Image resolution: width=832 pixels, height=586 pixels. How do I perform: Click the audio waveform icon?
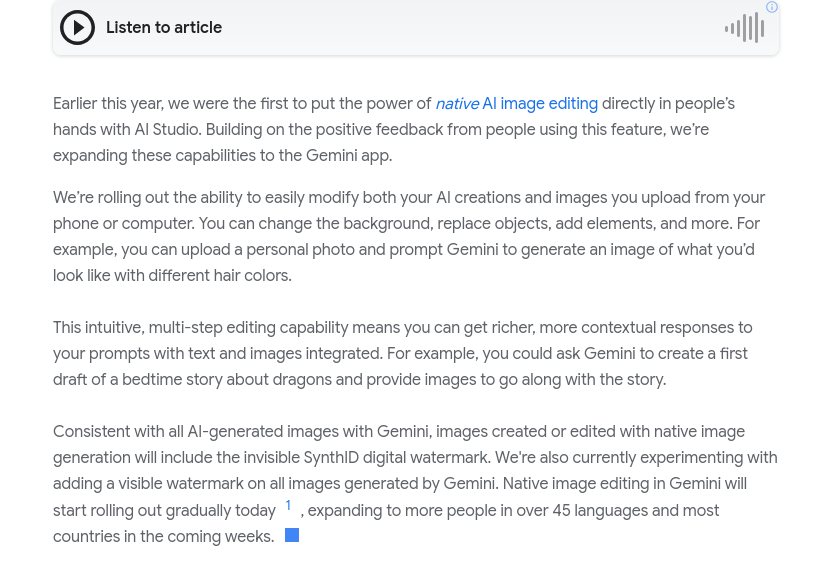[745, 28]
